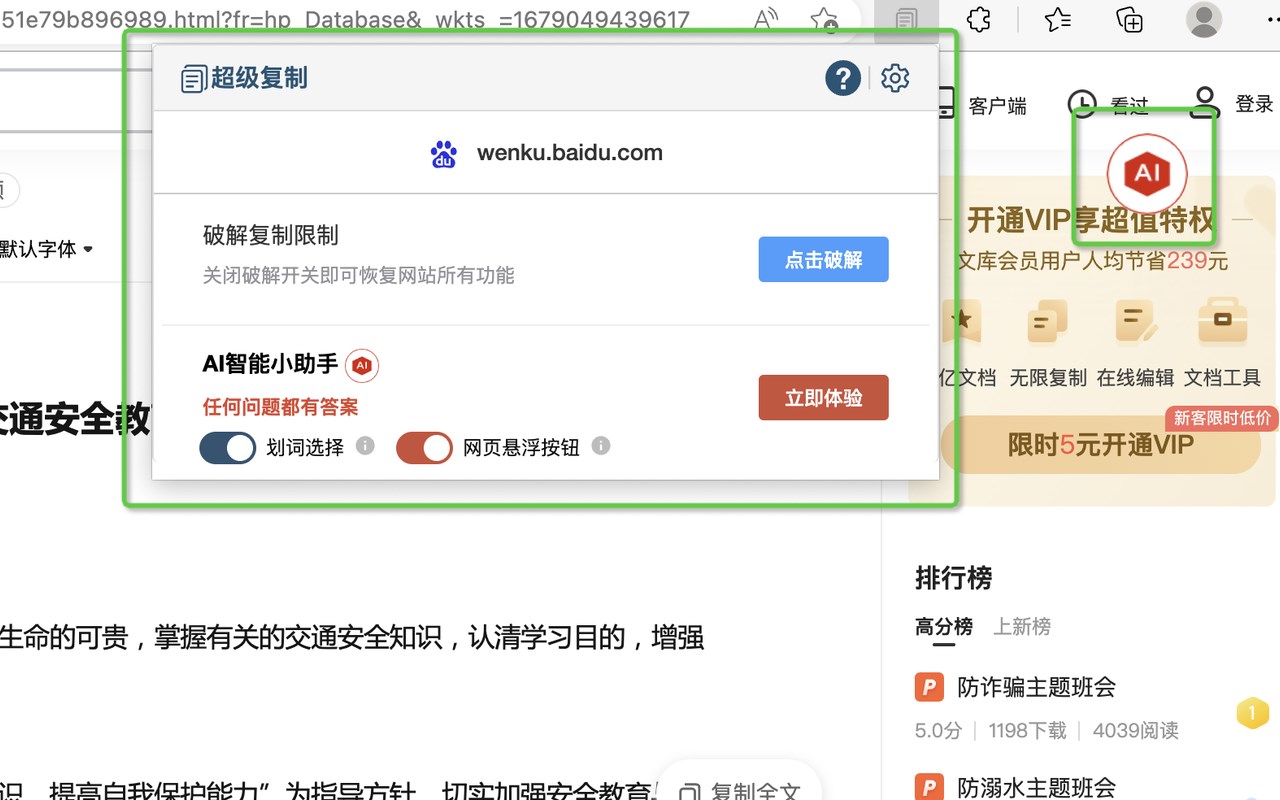
Task: Toggle the 划词选择 switch
Action: (x=228, y=448)
